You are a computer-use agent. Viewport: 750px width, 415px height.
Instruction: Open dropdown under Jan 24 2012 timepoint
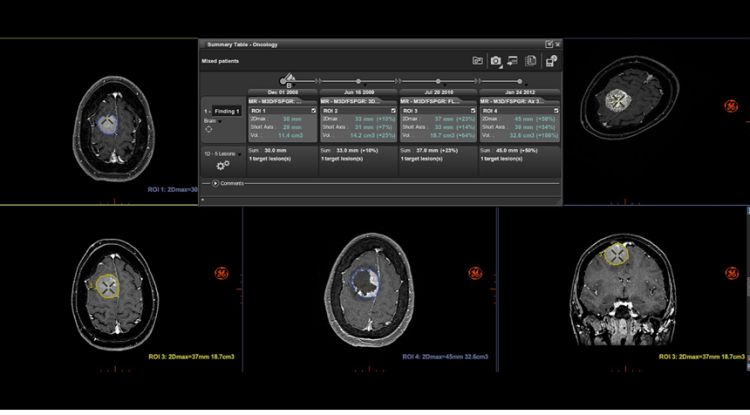tap(526, 86)
